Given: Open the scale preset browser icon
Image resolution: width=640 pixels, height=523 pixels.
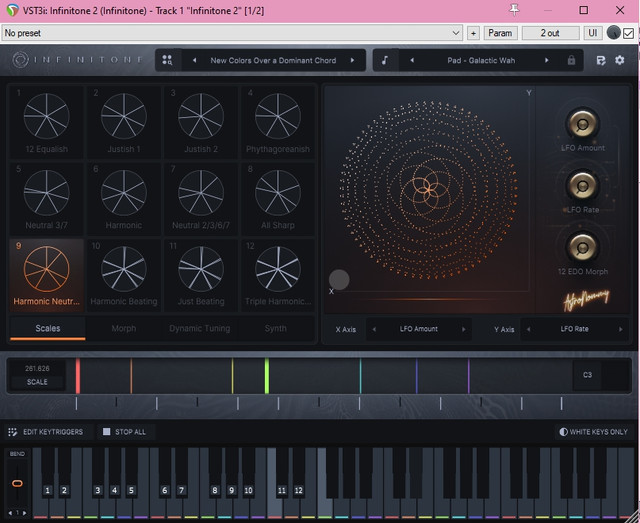Looking at the screenshot, I should [167, 60].
